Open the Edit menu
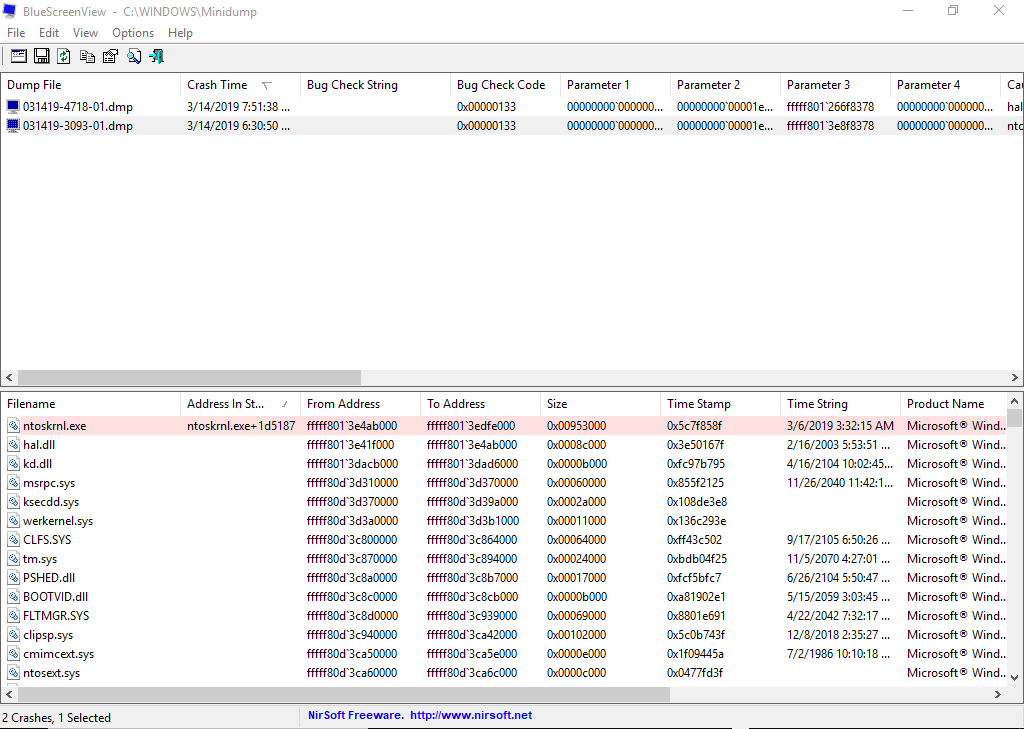 [x=49, y=33]
